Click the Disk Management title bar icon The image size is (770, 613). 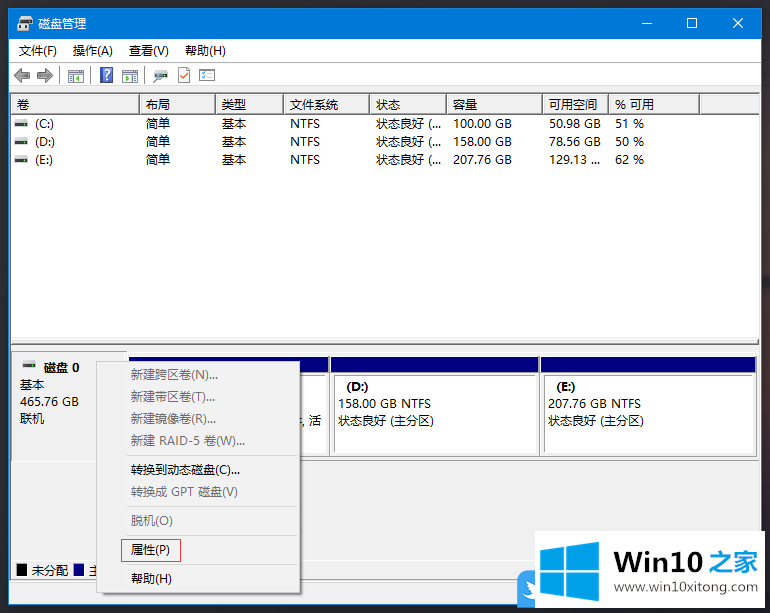coord(25,23)
